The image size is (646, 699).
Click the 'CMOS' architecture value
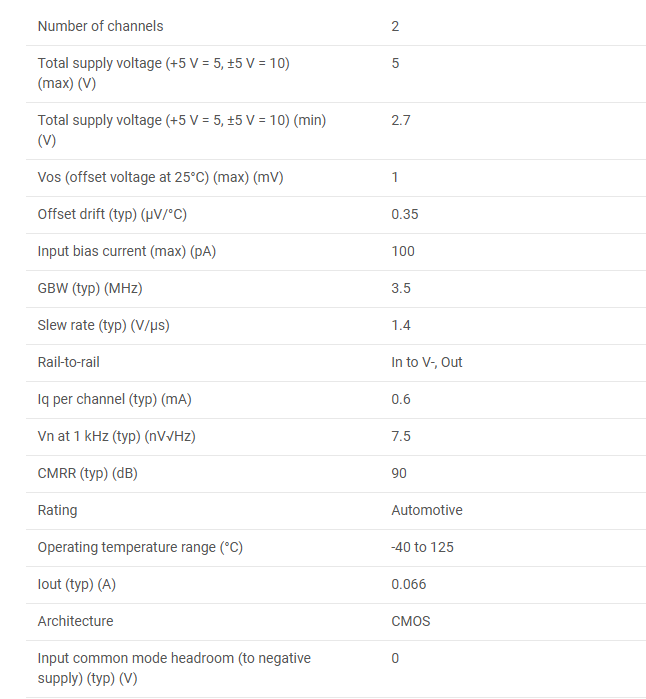click(411, 621)
